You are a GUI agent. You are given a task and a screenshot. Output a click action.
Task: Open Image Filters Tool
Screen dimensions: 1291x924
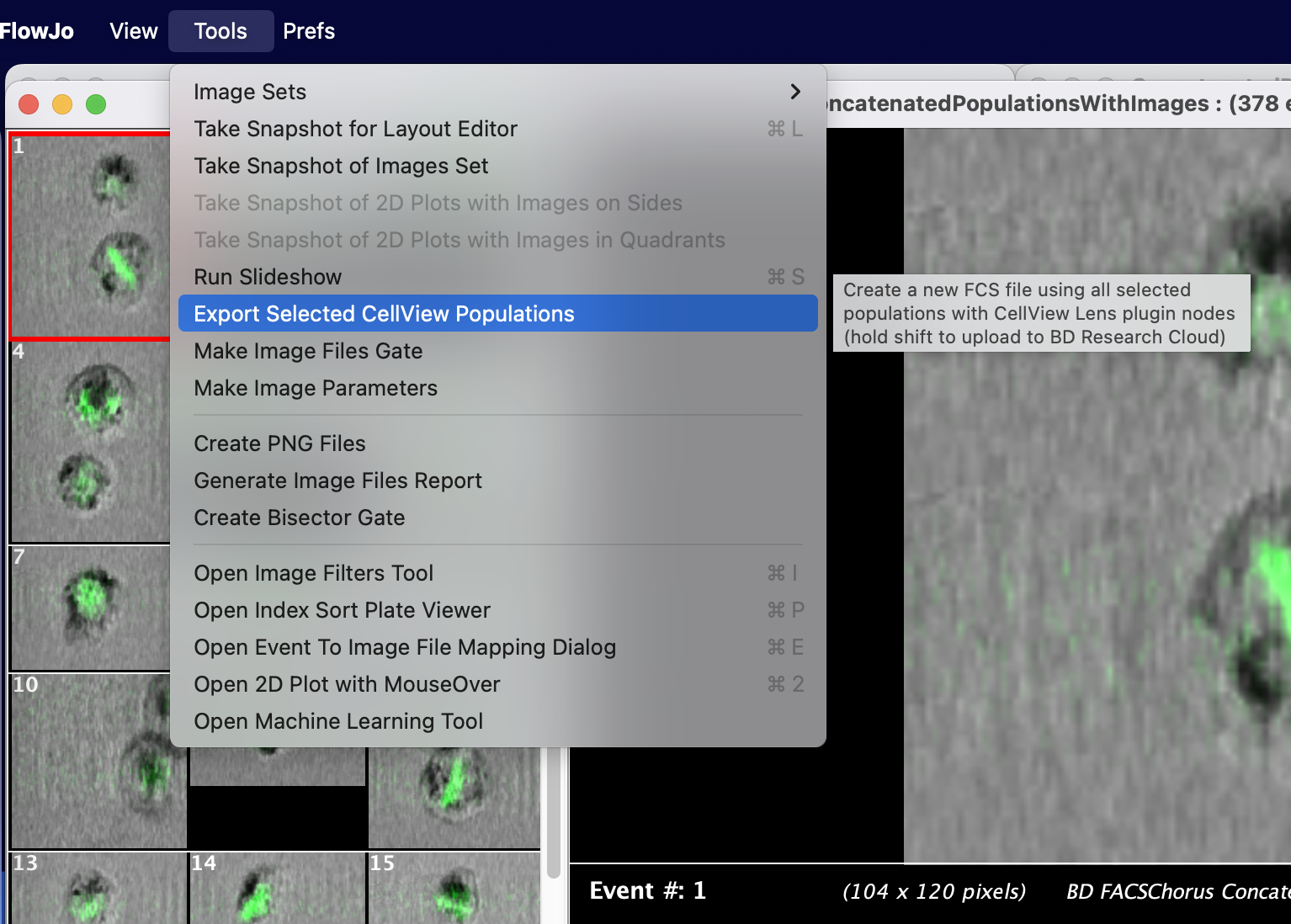coord(313,573)
